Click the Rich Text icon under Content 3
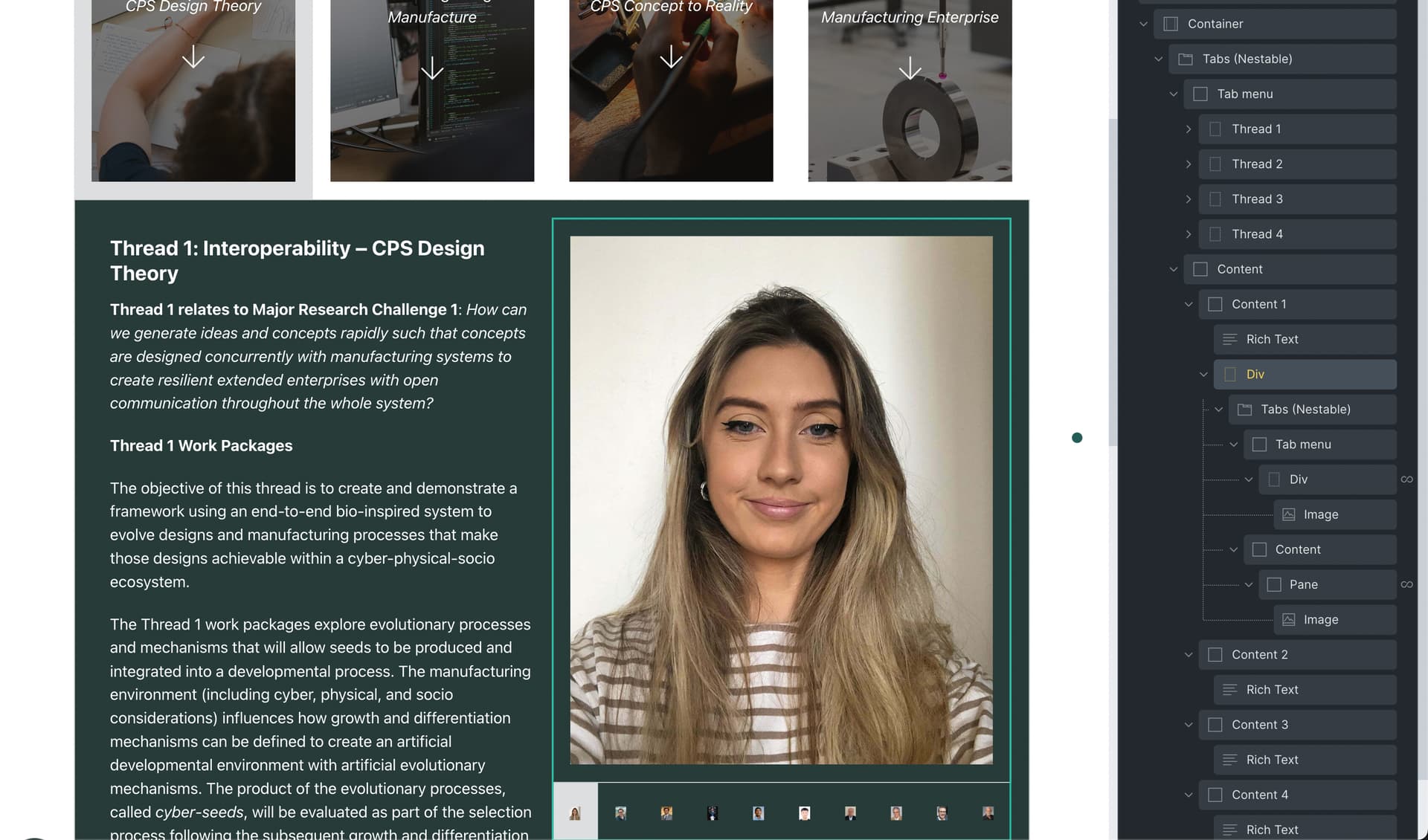 [1229, 760]
